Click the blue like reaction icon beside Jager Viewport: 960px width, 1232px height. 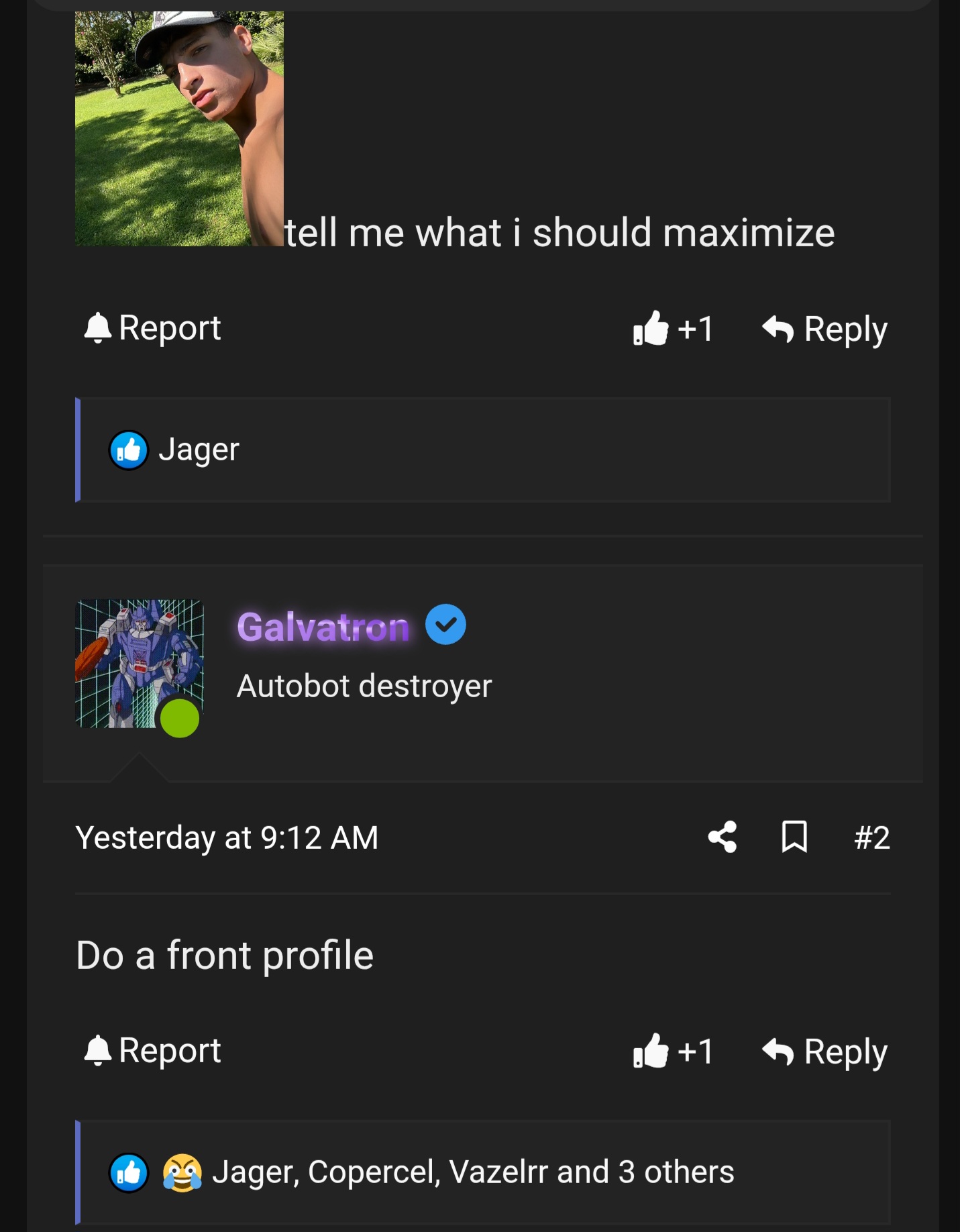click(x=128, y=450)
